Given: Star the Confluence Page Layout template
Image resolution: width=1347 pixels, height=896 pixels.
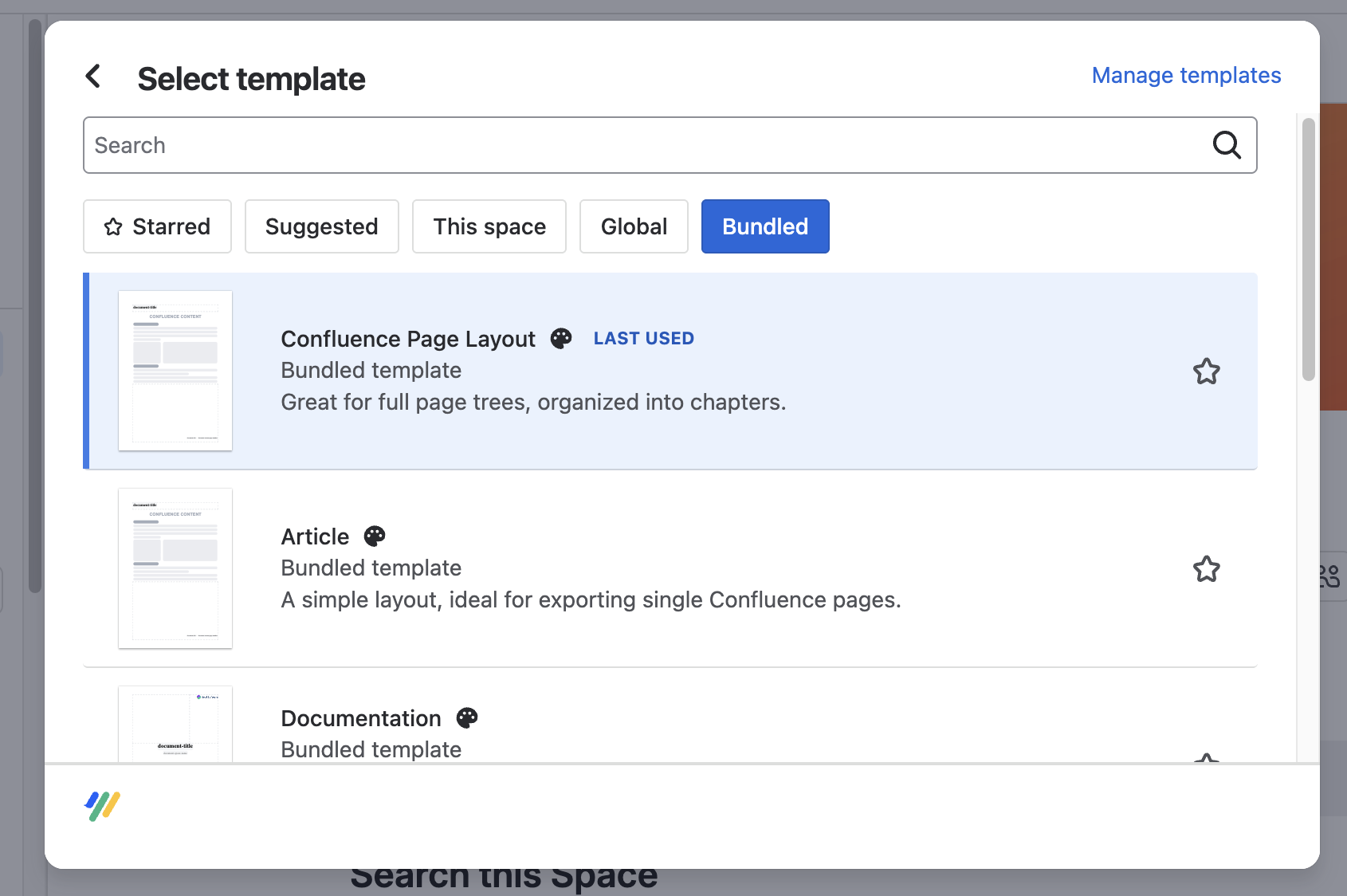Looking at the screenshot, I should click(1206, 371).
